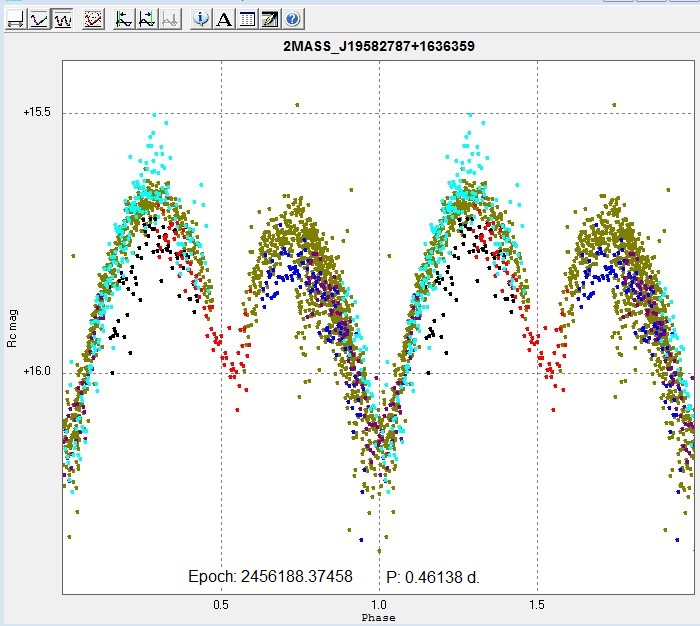Click the 1.5 phase tick label
Image resolution: width=700 pixels, height=626 pixels.
537,605
